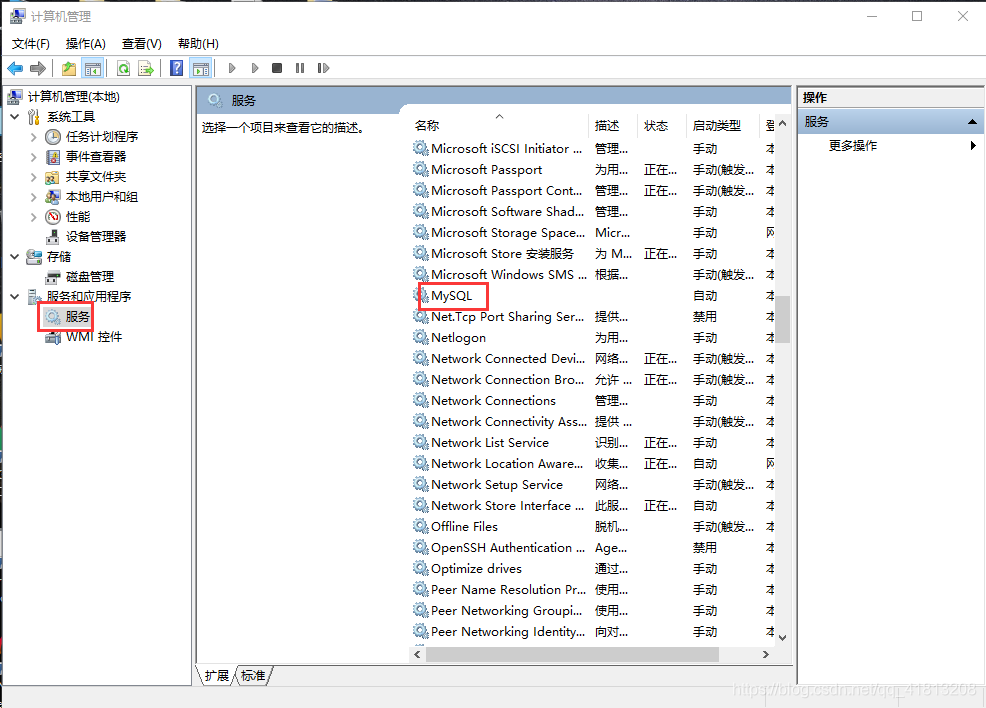Switch to the 标准 tab

[253, 675]
